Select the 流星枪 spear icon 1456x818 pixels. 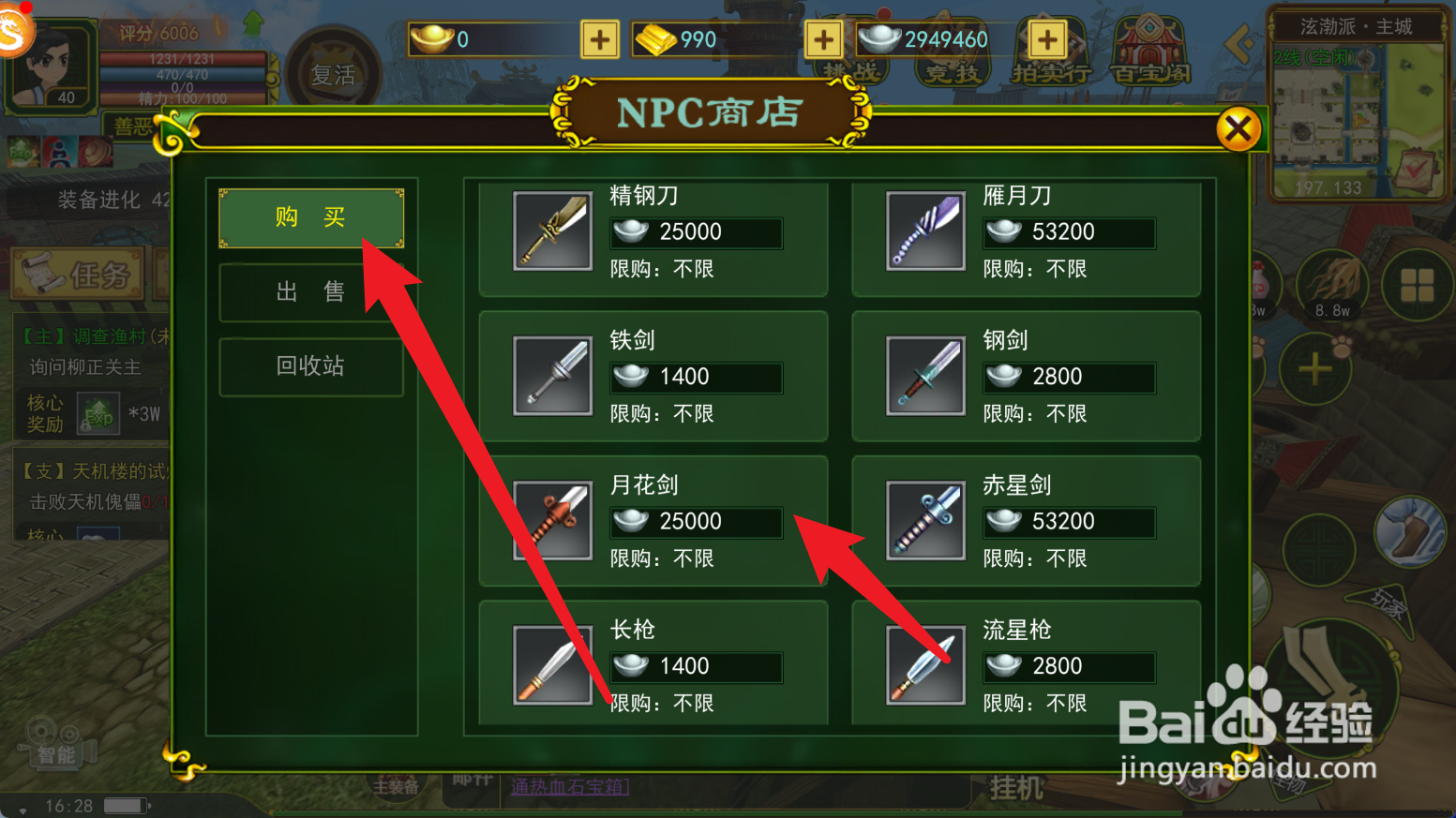pyautogui.click(x=925, y=665)
